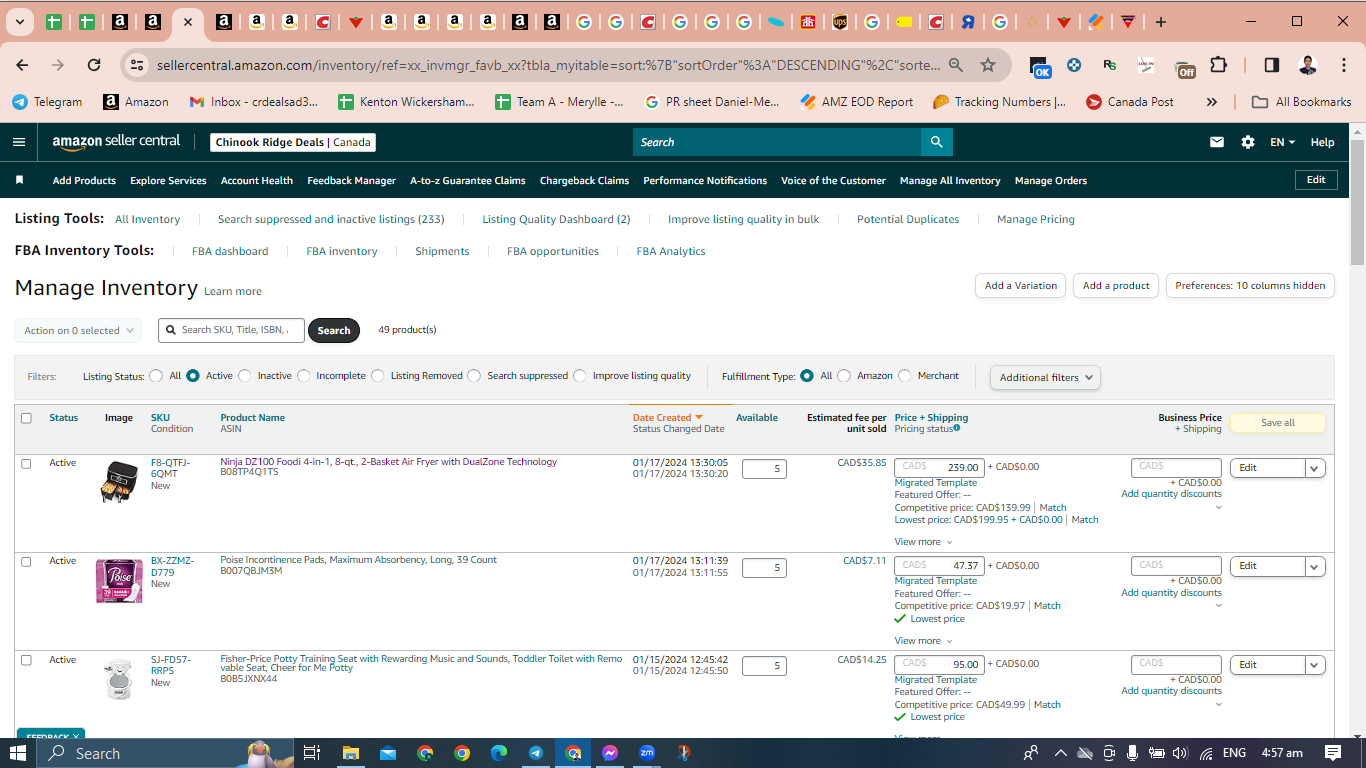
Task: Open the Windows notification center
Action: coord(1333,753)
